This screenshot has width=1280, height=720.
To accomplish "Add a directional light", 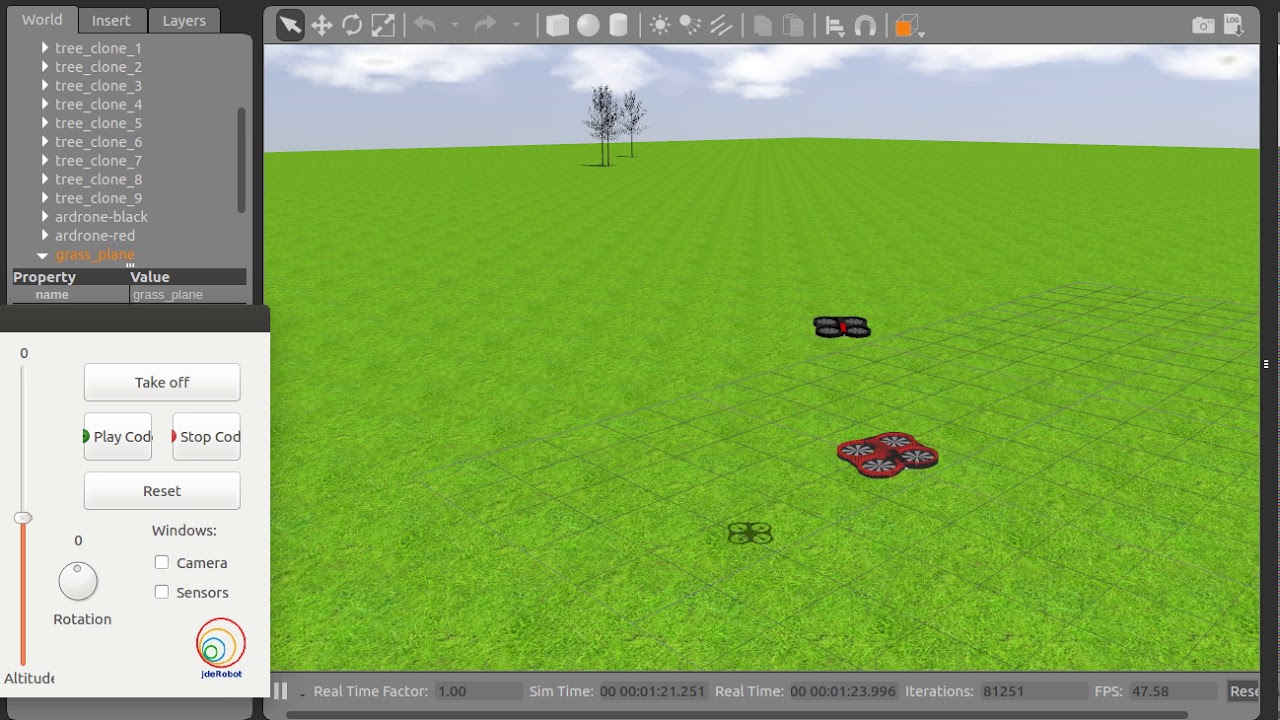I will pyautogui.click(x=721, y=26).
